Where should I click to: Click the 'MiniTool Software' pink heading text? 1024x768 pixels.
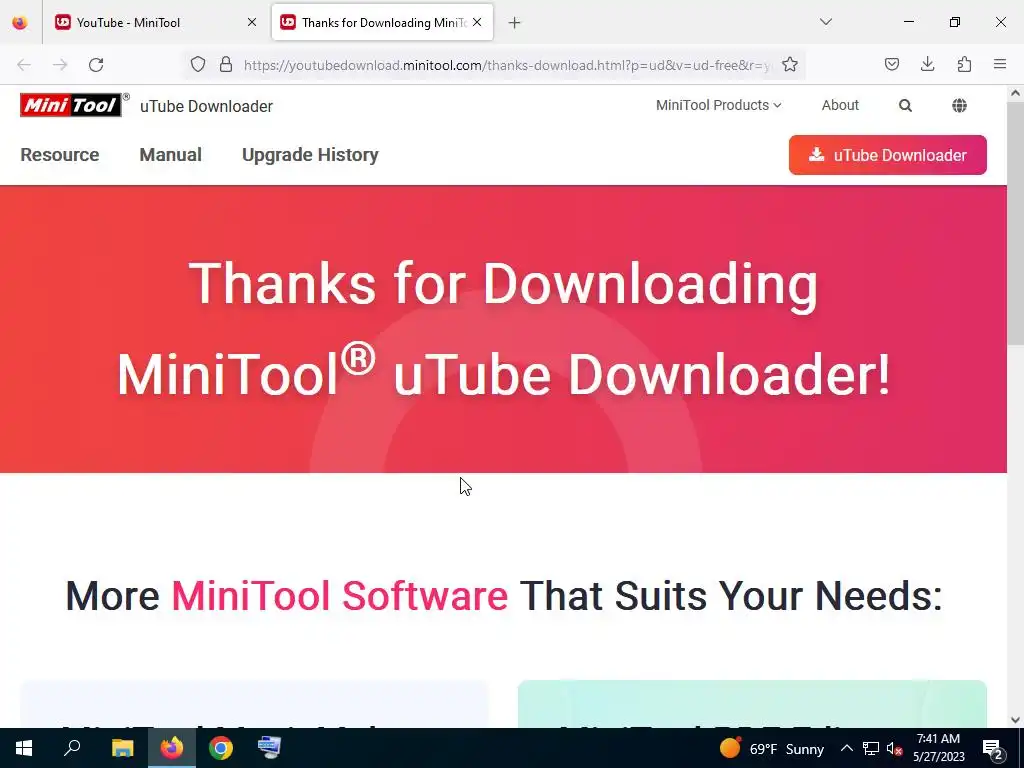pos(340,596)
